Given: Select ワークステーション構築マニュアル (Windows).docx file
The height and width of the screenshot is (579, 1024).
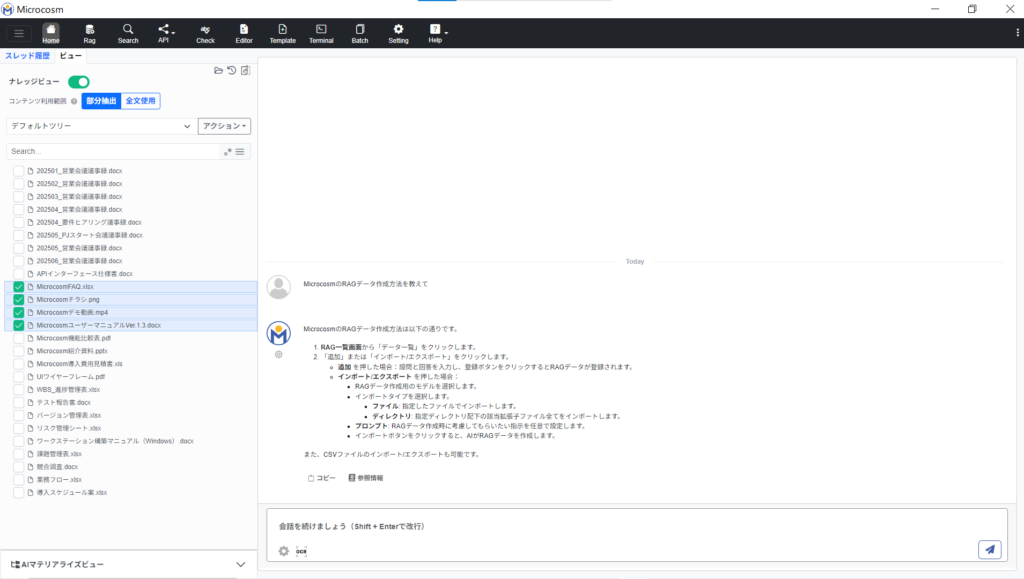Looking at the screenshot, I should [x=115, y=441].
